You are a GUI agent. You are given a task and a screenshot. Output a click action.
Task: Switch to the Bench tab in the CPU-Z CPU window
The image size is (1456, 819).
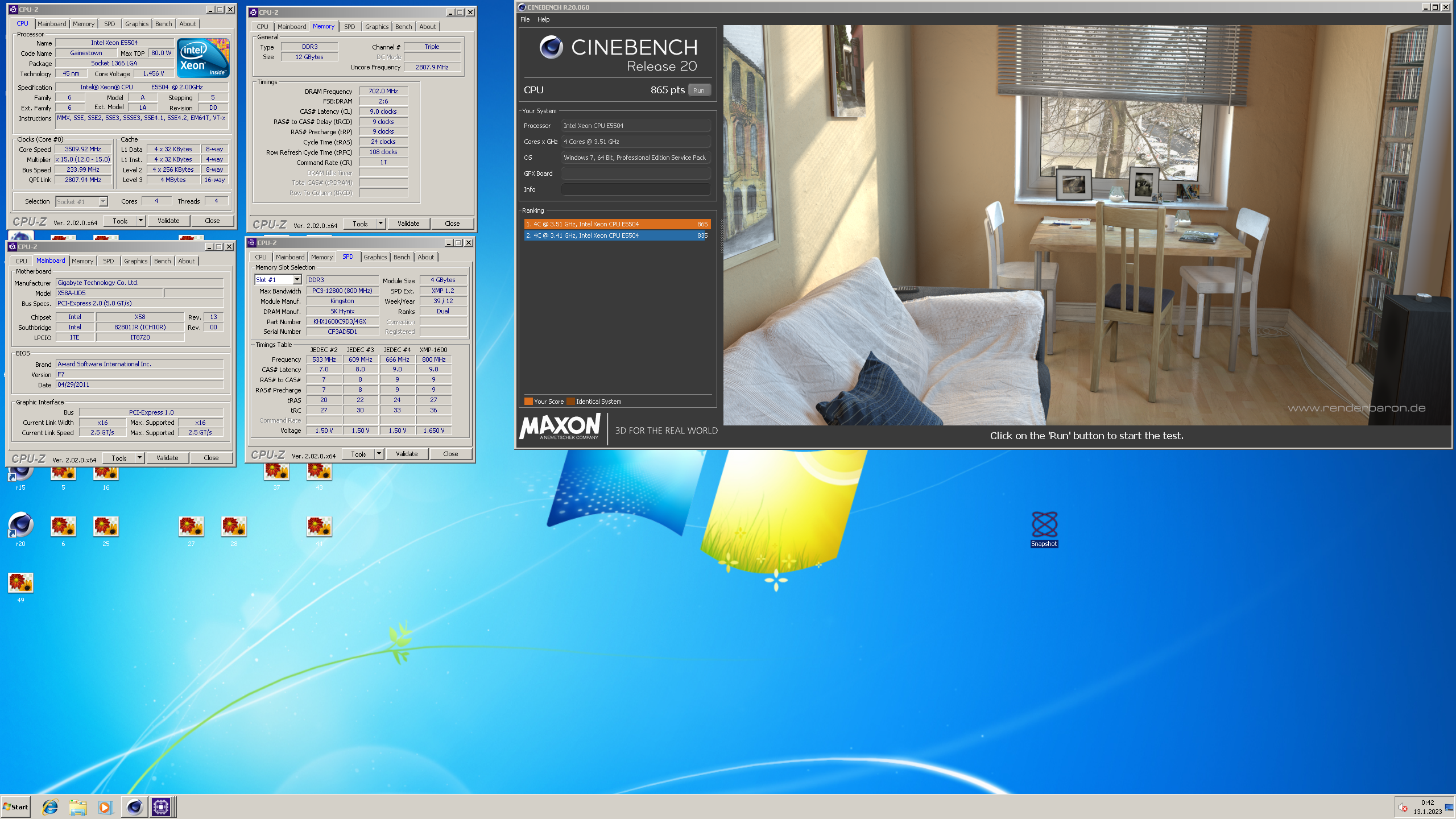pos(163,24)
